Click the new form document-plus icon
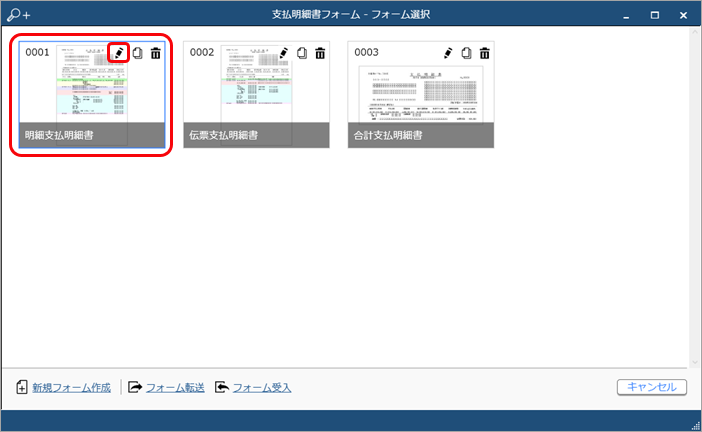 [22, 387]
